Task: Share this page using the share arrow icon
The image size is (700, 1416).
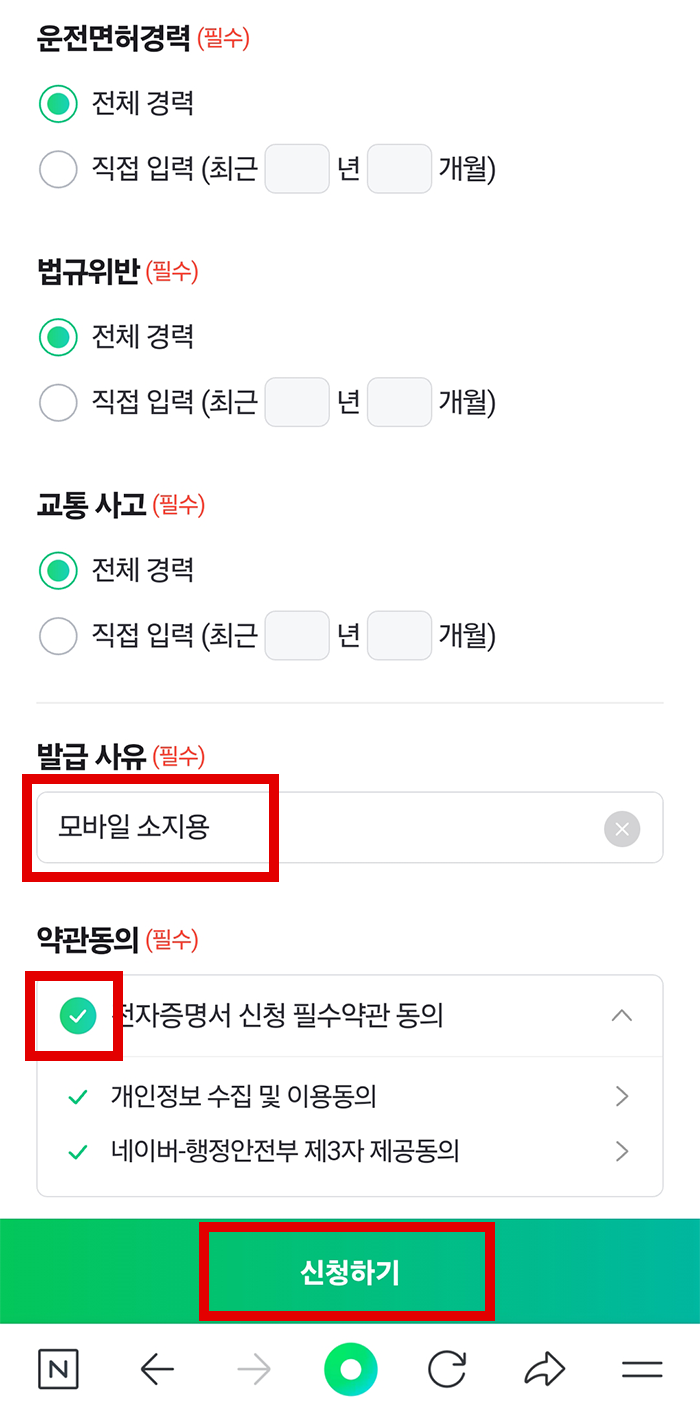Action: click(x=544, y=1369)
